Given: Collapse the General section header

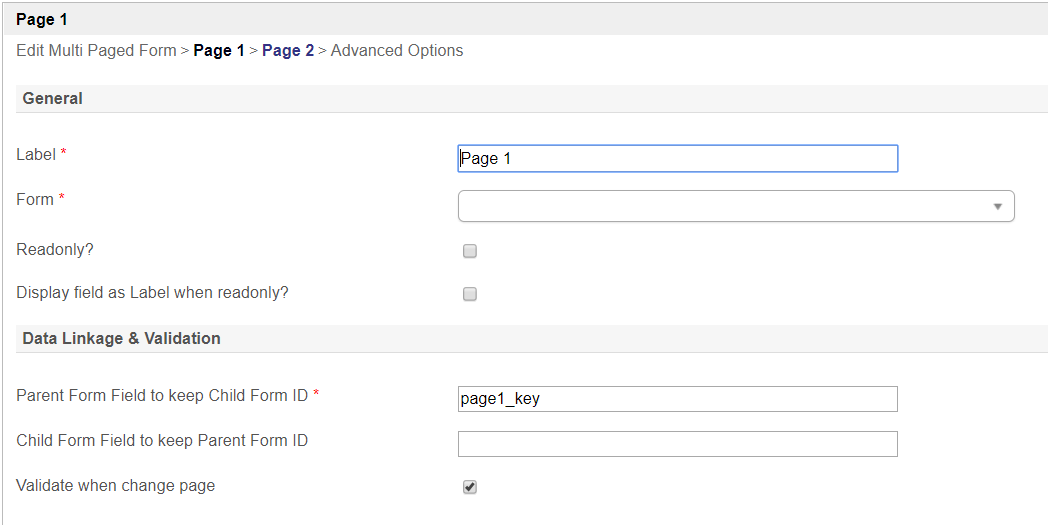Looking at the screenshot, I should [53, 98].
